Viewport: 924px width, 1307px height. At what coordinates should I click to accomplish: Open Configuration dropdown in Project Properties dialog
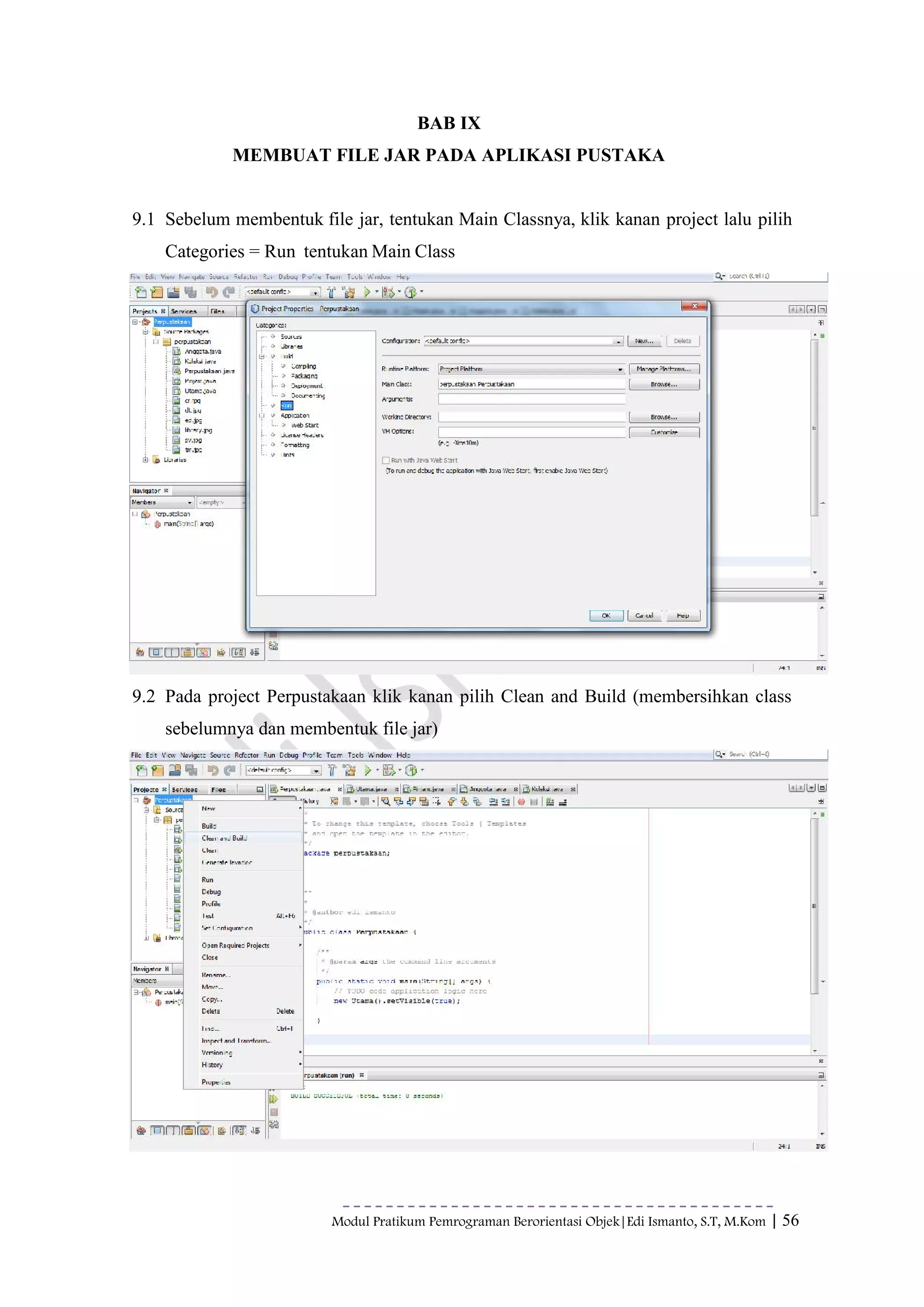(618, 341)
